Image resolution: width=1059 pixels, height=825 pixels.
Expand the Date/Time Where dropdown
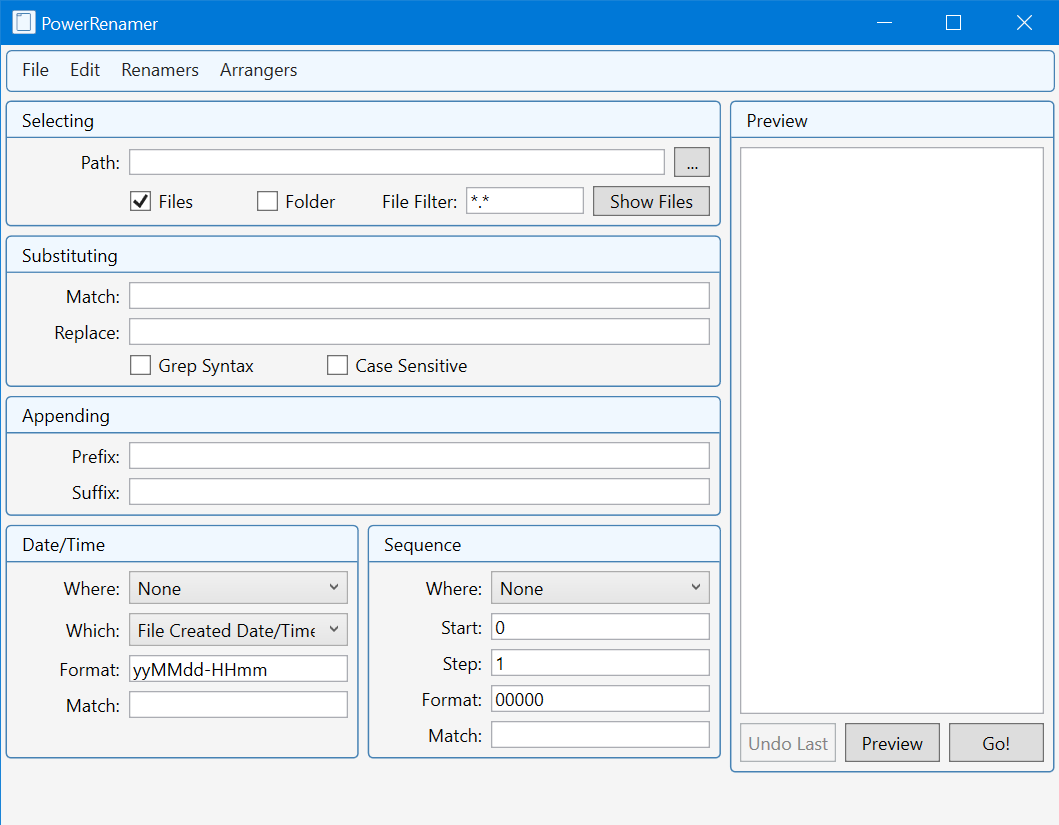pos(238,588)
